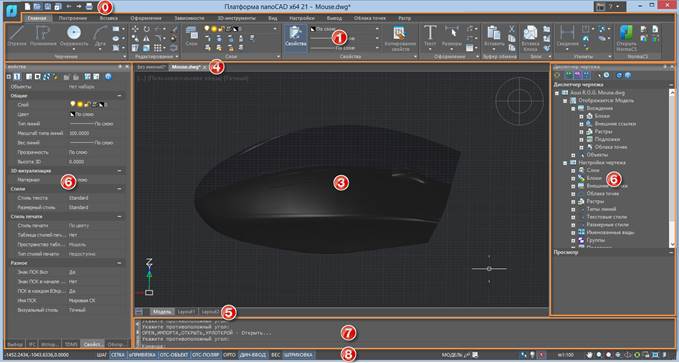Switch to the Модель layout tab
The height and width of the screenshot is (363, 679).
[x=162, y=312]
